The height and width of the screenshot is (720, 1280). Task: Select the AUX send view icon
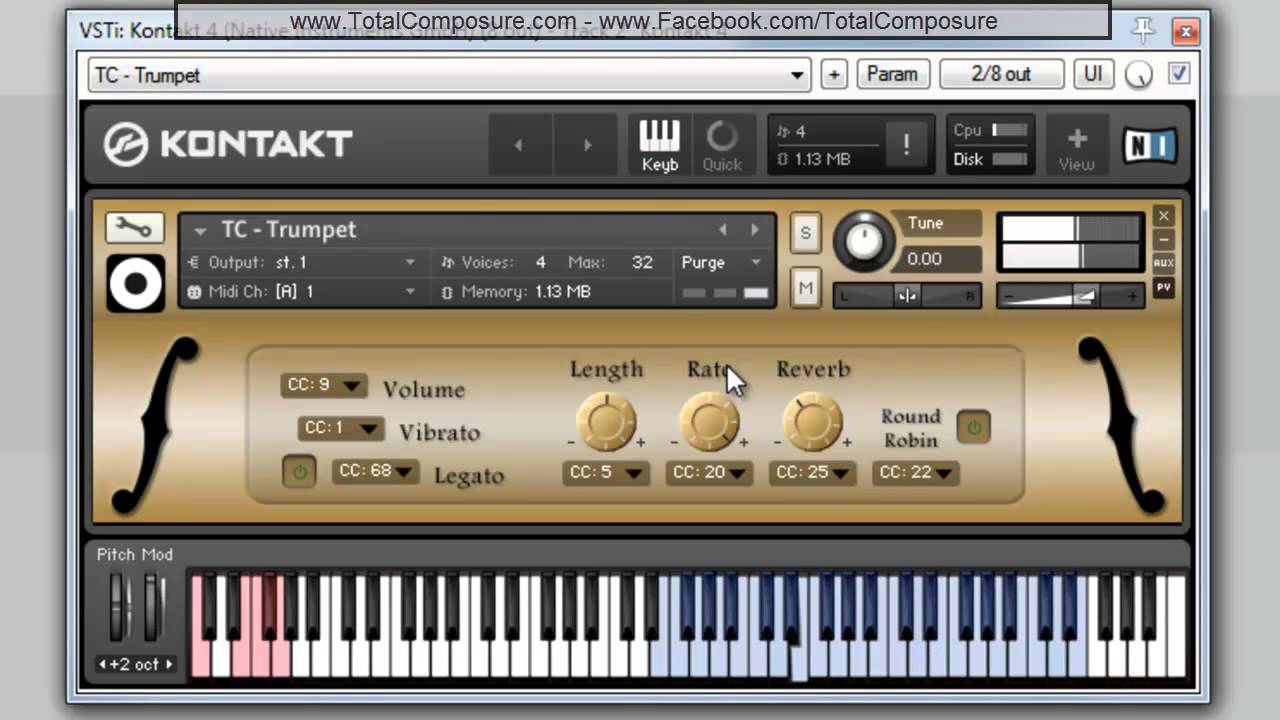[x=1163, y=263]
